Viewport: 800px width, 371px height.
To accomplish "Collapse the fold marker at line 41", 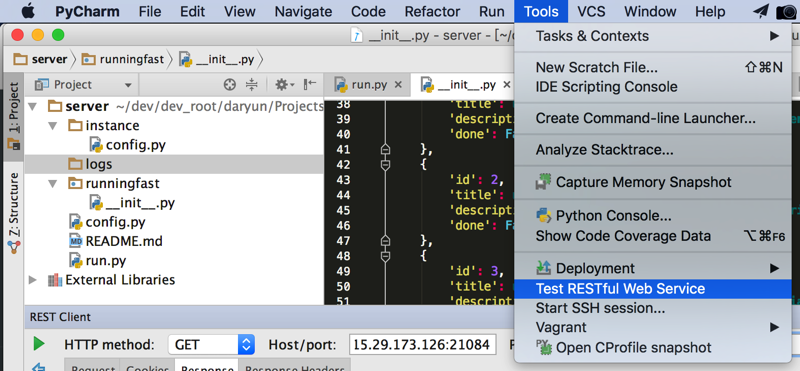I will click(x=385, y=150).
